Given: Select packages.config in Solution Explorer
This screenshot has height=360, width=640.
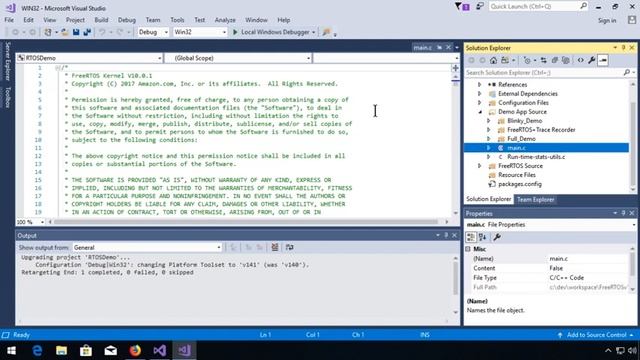Looking at the screenshot, I should click(x=520, y=184).
